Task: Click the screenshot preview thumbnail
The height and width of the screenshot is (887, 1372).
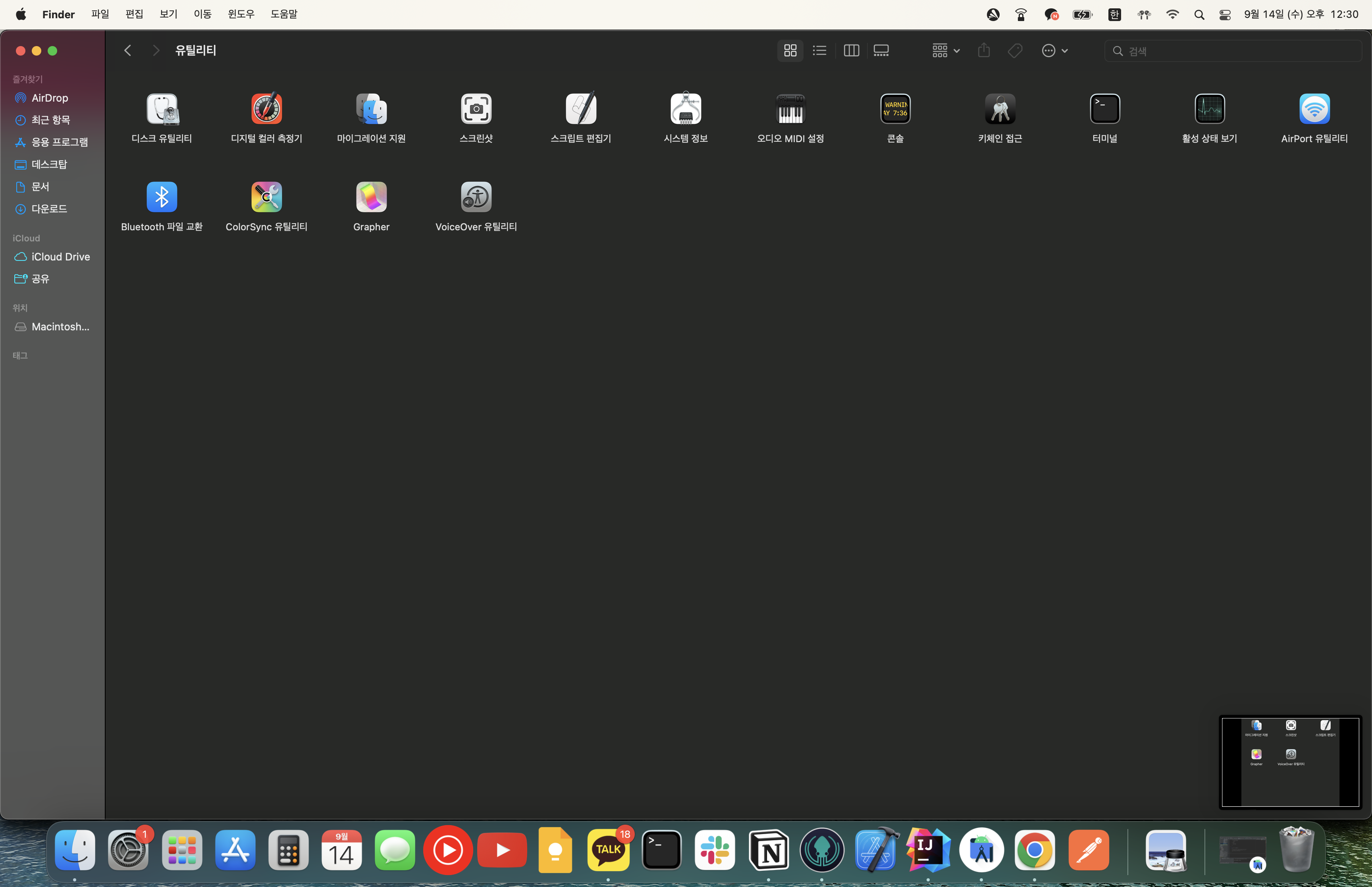Action: pyautogui.click(x=1290, y=762)
